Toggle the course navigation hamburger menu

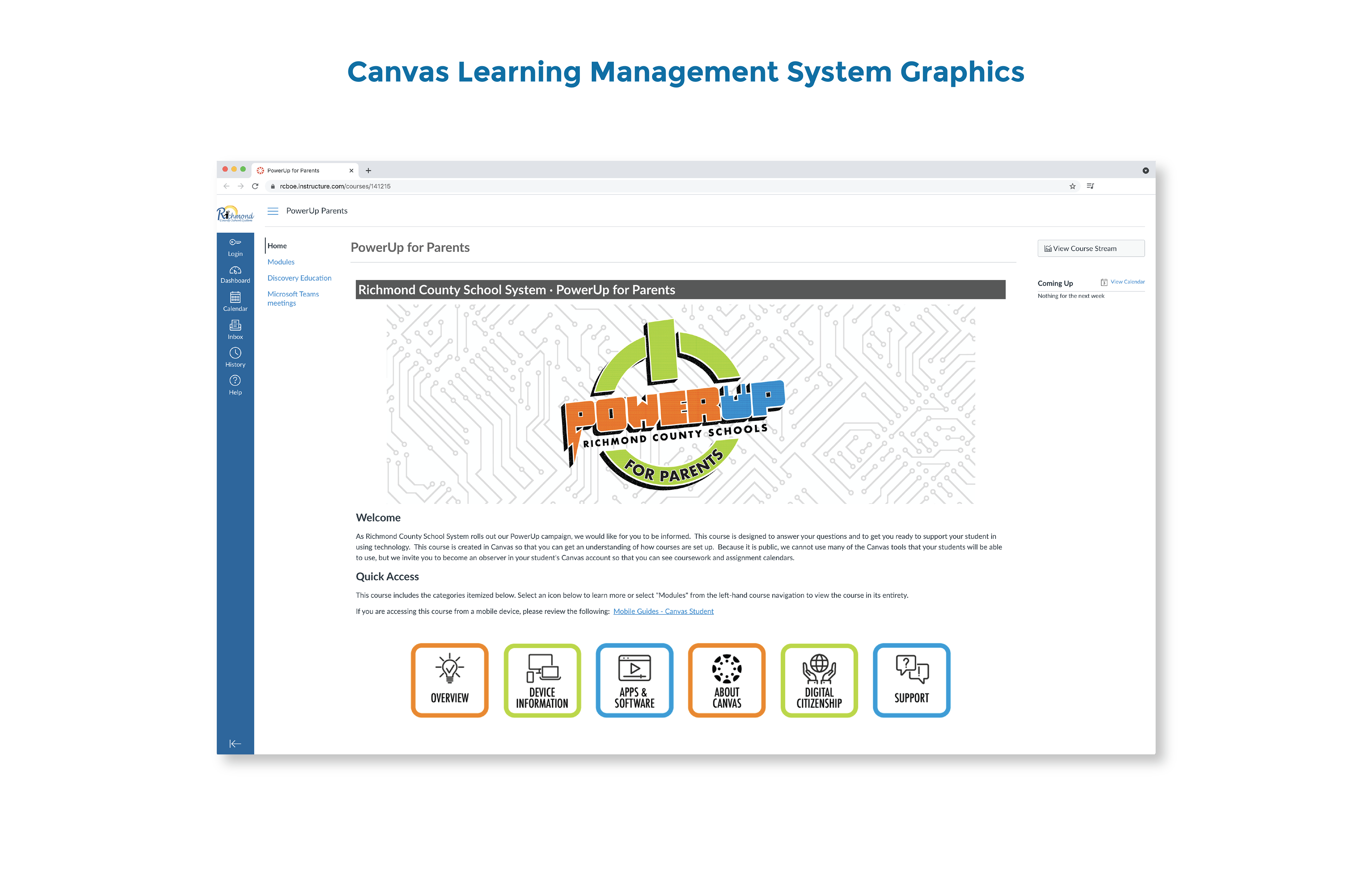[273, 211]
